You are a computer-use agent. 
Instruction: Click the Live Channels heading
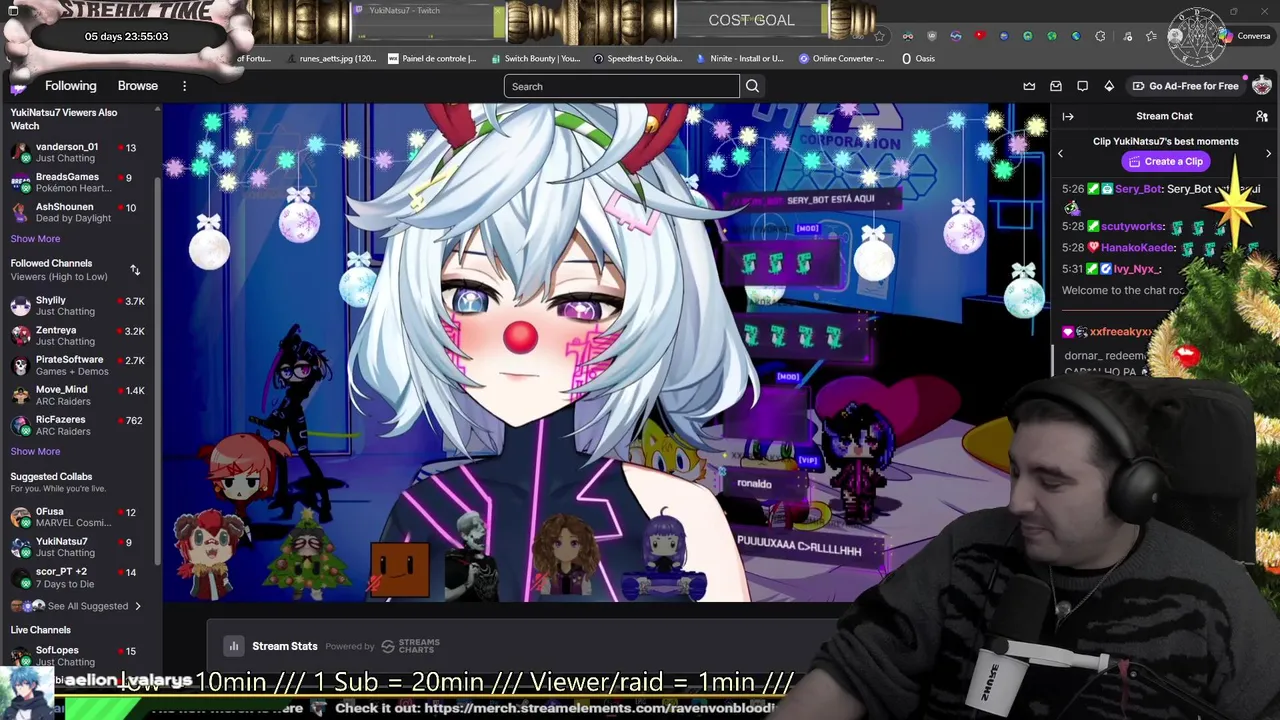point(40,630)
